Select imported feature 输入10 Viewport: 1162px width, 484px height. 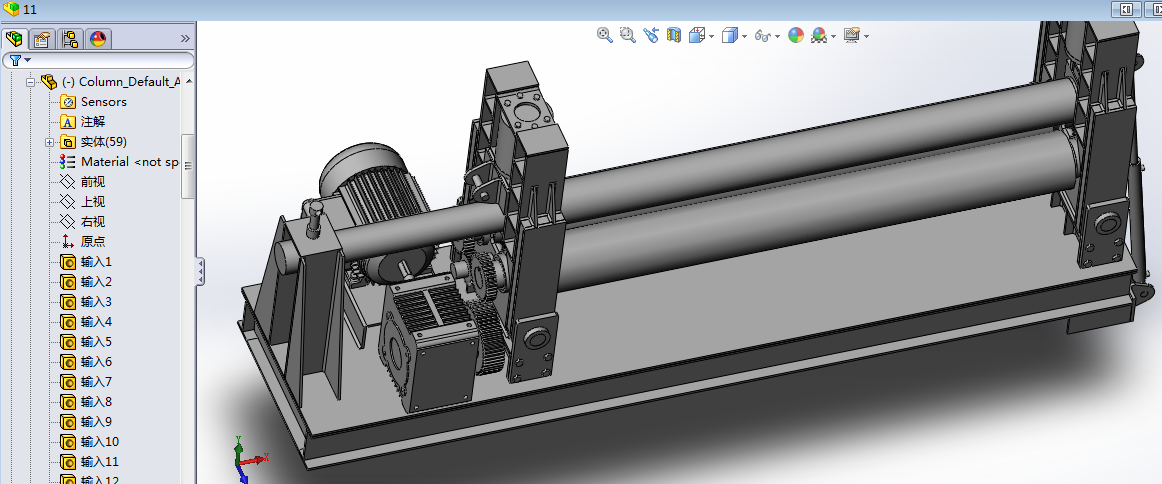pos(90,442)
